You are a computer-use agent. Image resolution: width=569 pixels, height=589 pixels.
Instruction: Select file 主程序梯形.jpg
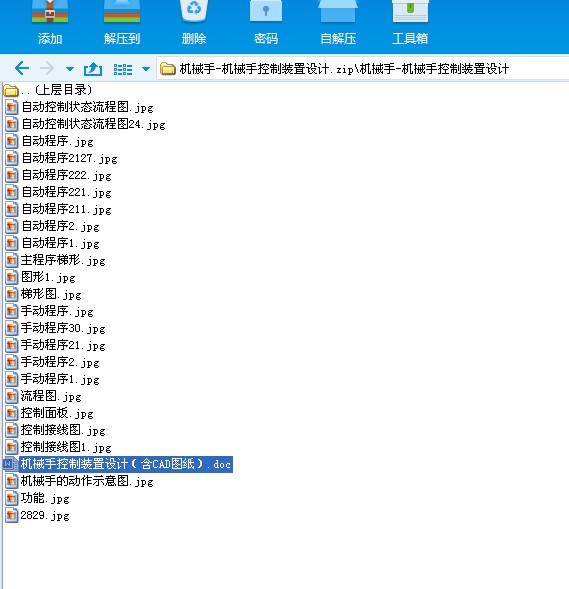pos(56,260)
